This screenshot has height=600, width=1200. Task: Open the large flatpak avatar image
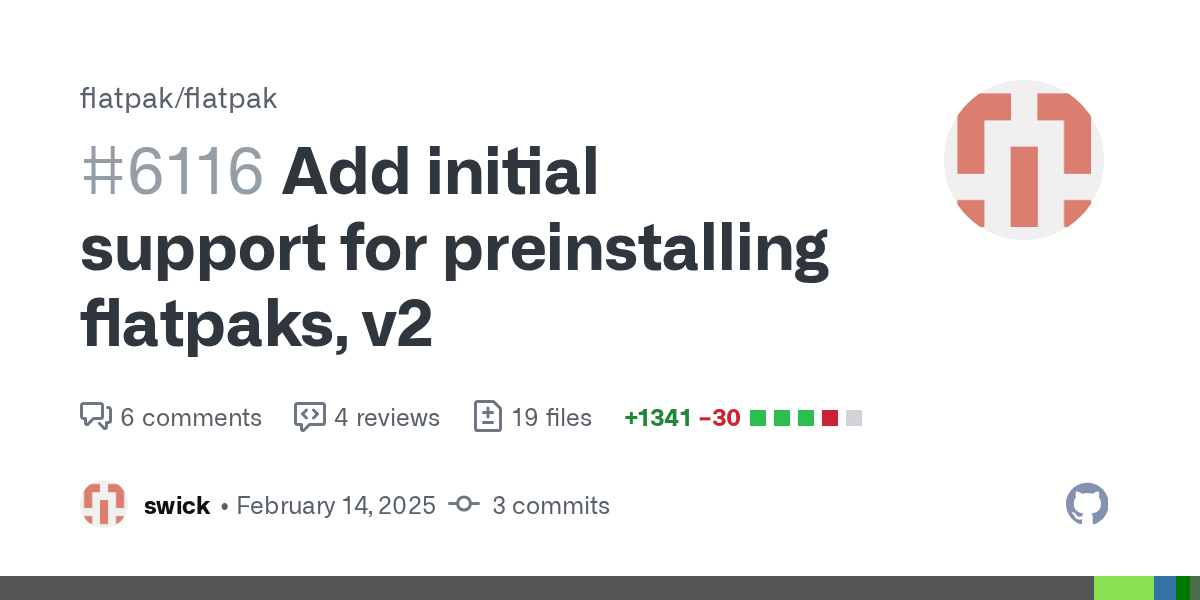tap(1023, 160)
